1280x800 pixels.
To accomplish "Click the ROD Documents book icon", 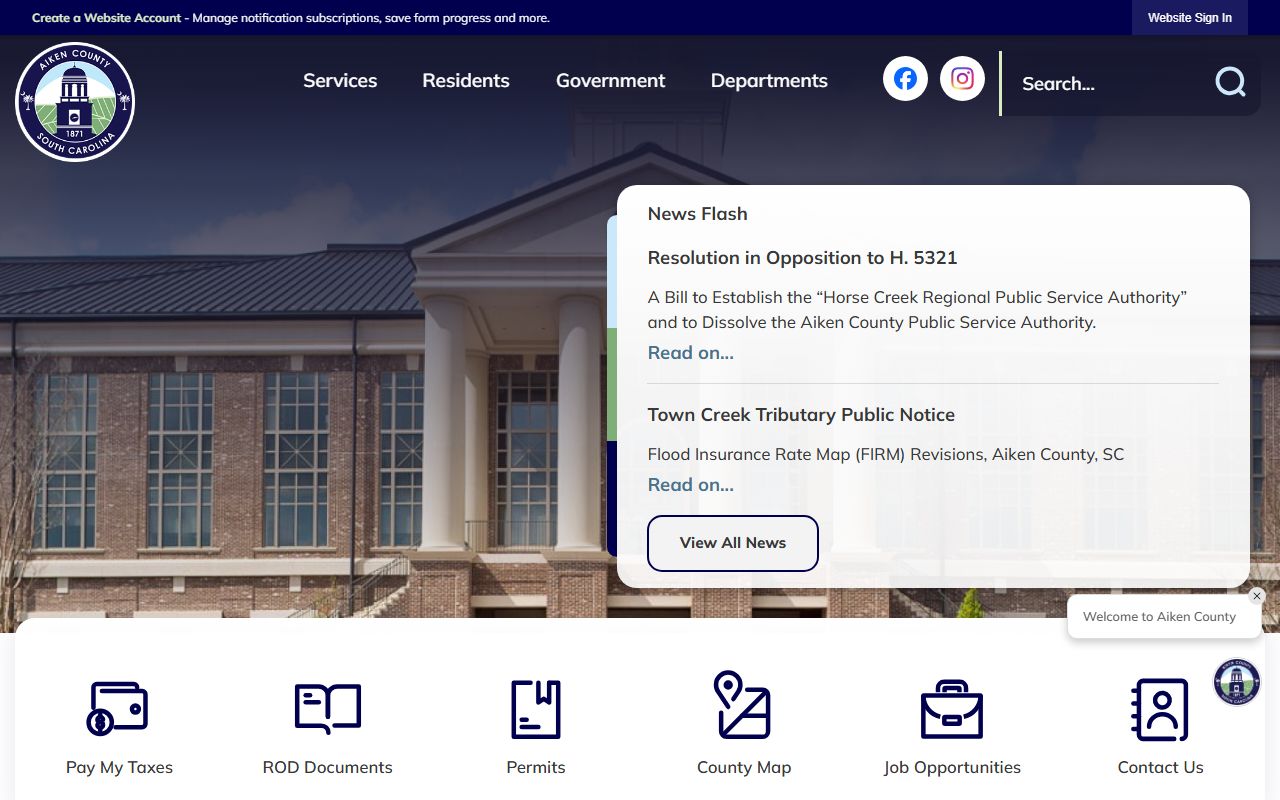I will (x=328, y=708).
